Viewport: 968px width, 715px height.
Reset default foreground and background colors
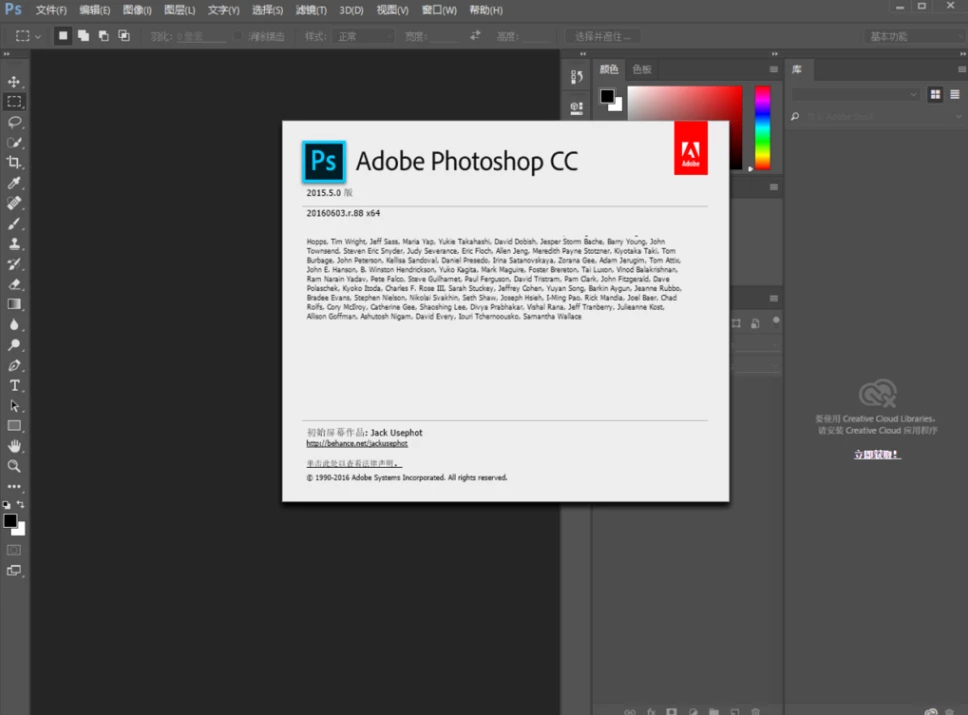(6, 504)
